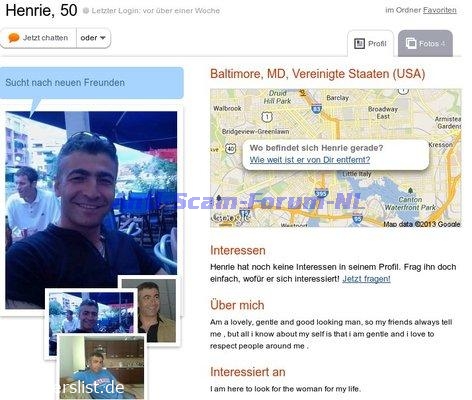Follow Wie weit ist er entfernt link
The height and width of the screenshot is (400, 472).
pos(310,160)
